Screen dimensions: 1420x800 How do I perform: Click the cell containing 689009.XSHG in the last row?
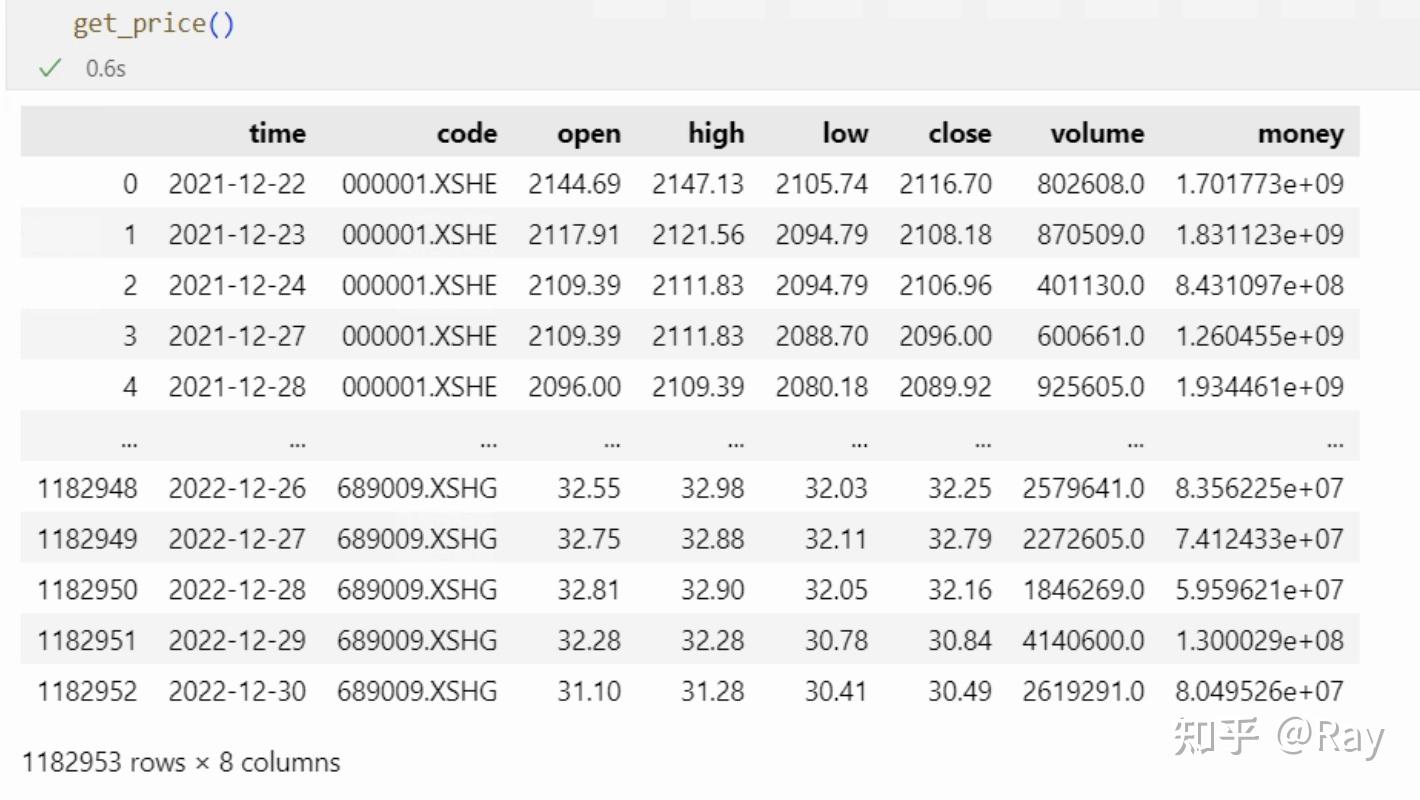click(x=419, y=691)
